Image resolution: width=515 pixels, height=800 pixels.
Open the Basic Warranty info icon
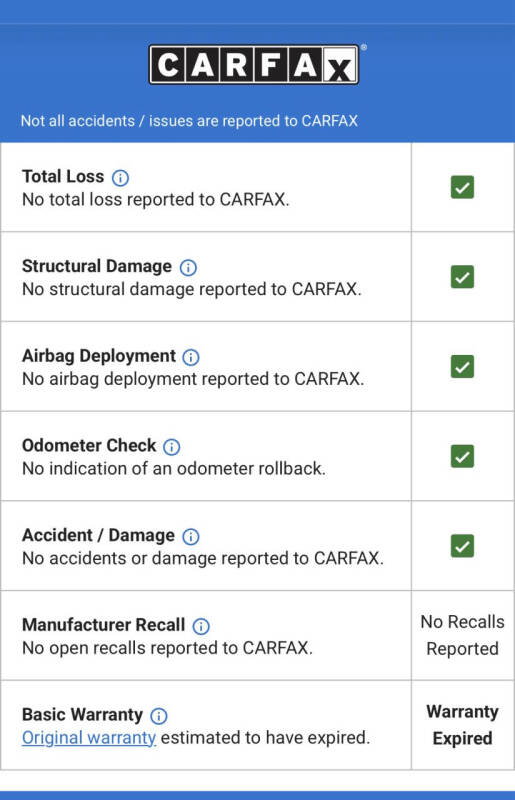[159, 716]
